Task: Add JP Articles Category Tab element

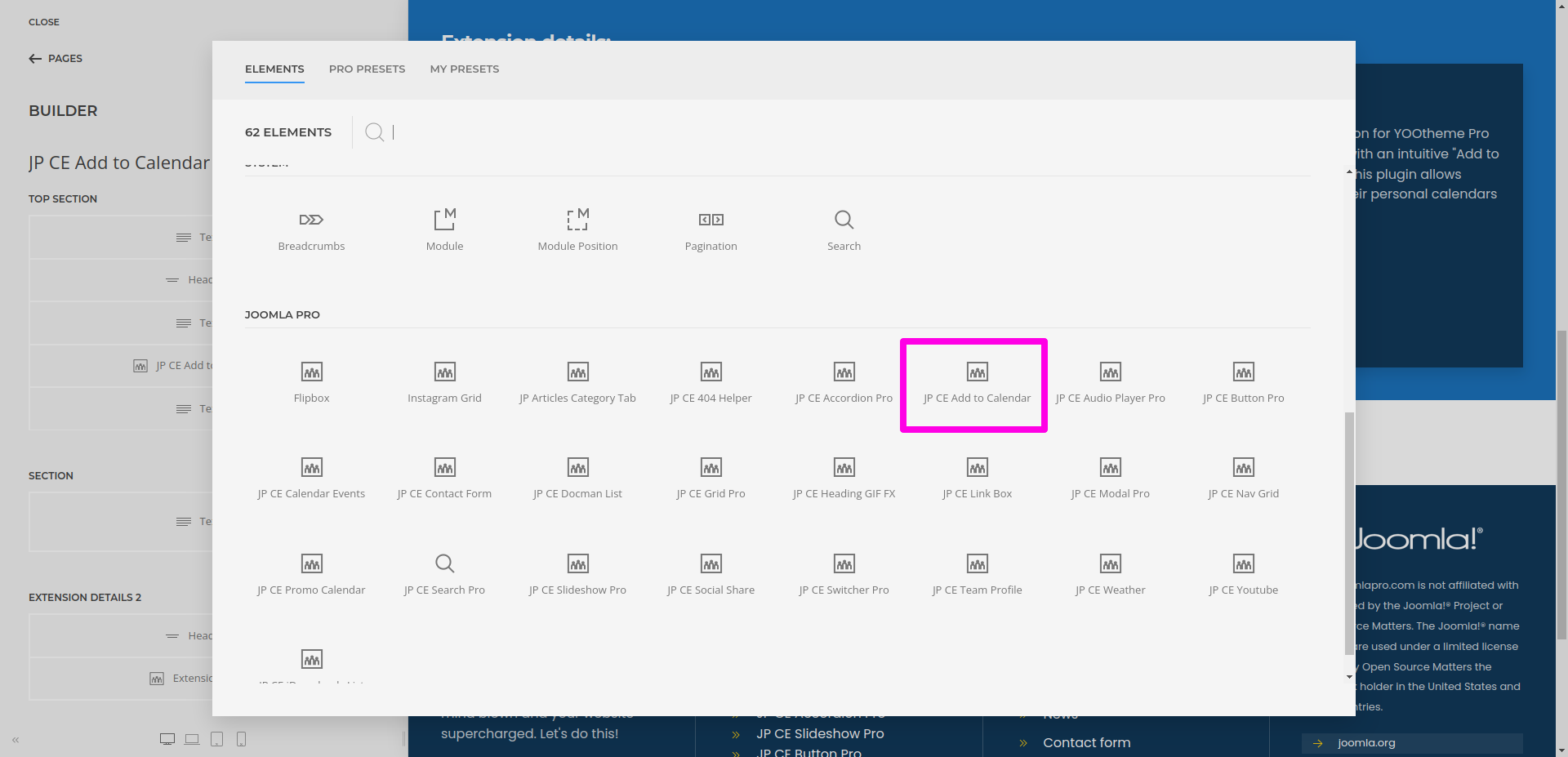Action: (x=577, y=383)
